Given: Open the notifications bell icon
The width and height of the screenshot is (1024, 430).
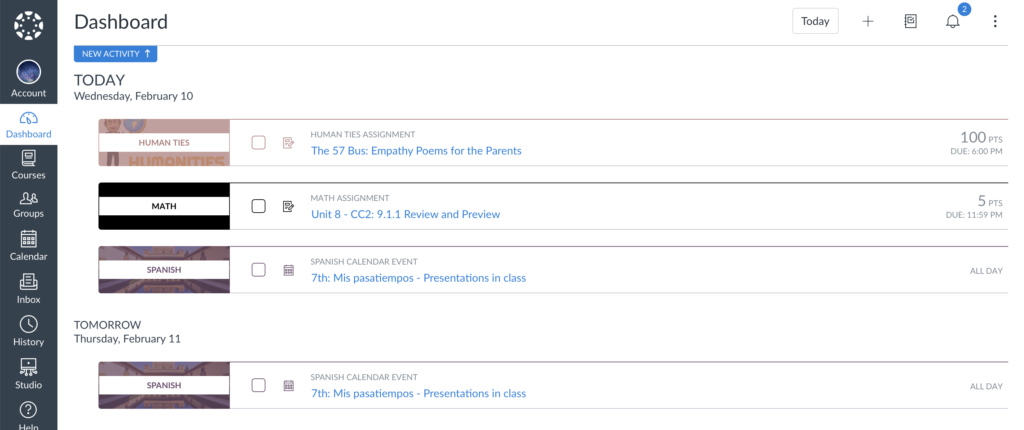Looking at the screenshot, I should tap(953, 22).
